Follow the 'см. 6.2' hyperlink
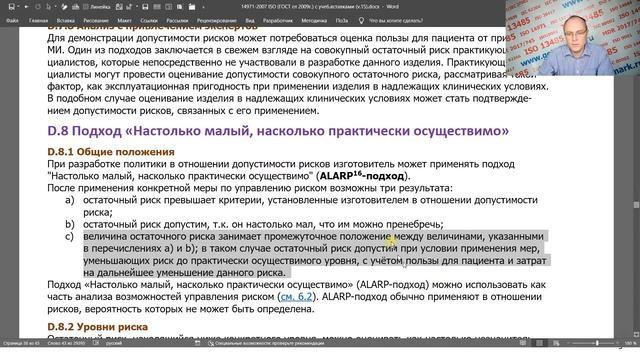640x360 pixels. click(296, 297)
